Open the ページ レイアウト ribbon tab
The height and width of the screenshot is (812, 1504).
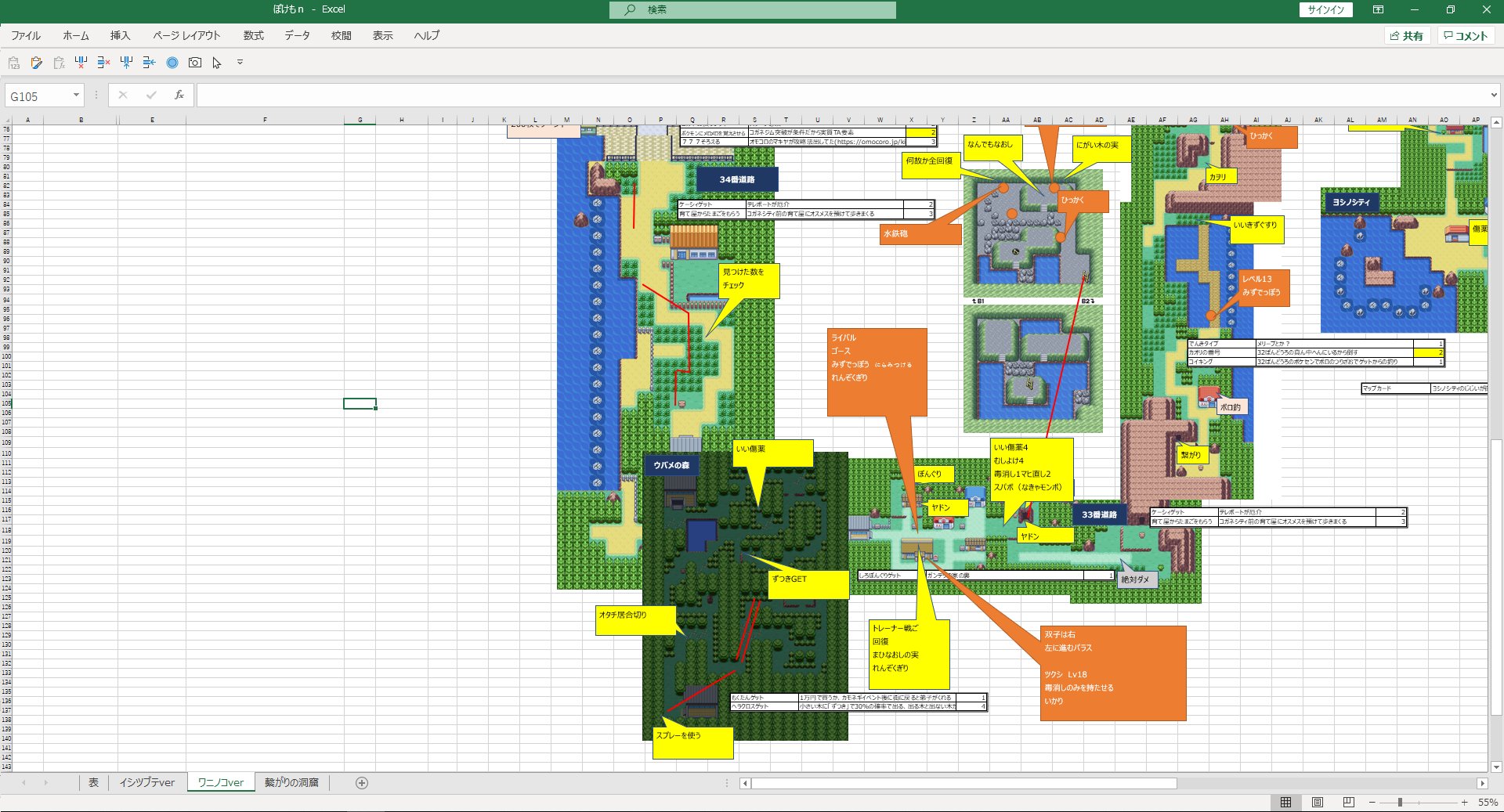pos(186,35)
